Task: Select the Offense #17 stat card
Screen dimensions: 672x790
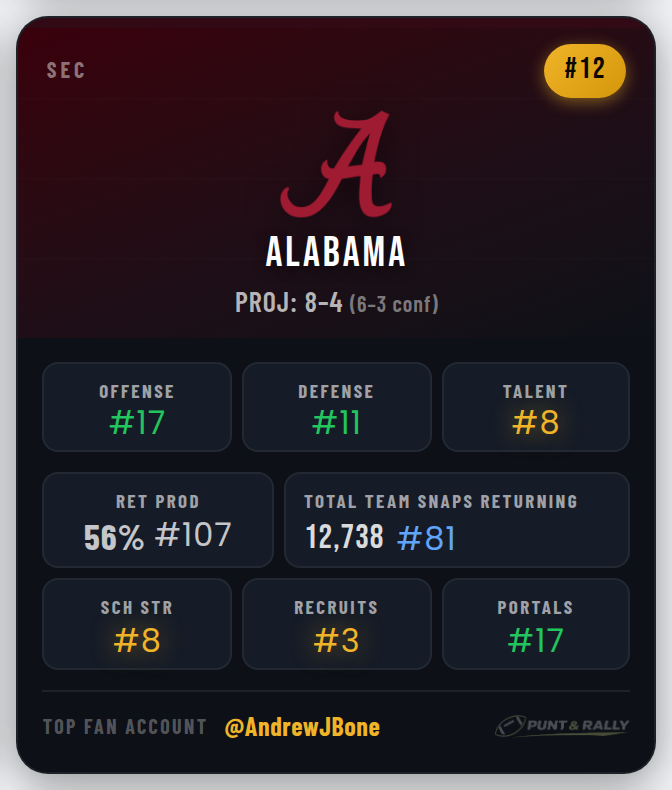Action: [137, 407]
